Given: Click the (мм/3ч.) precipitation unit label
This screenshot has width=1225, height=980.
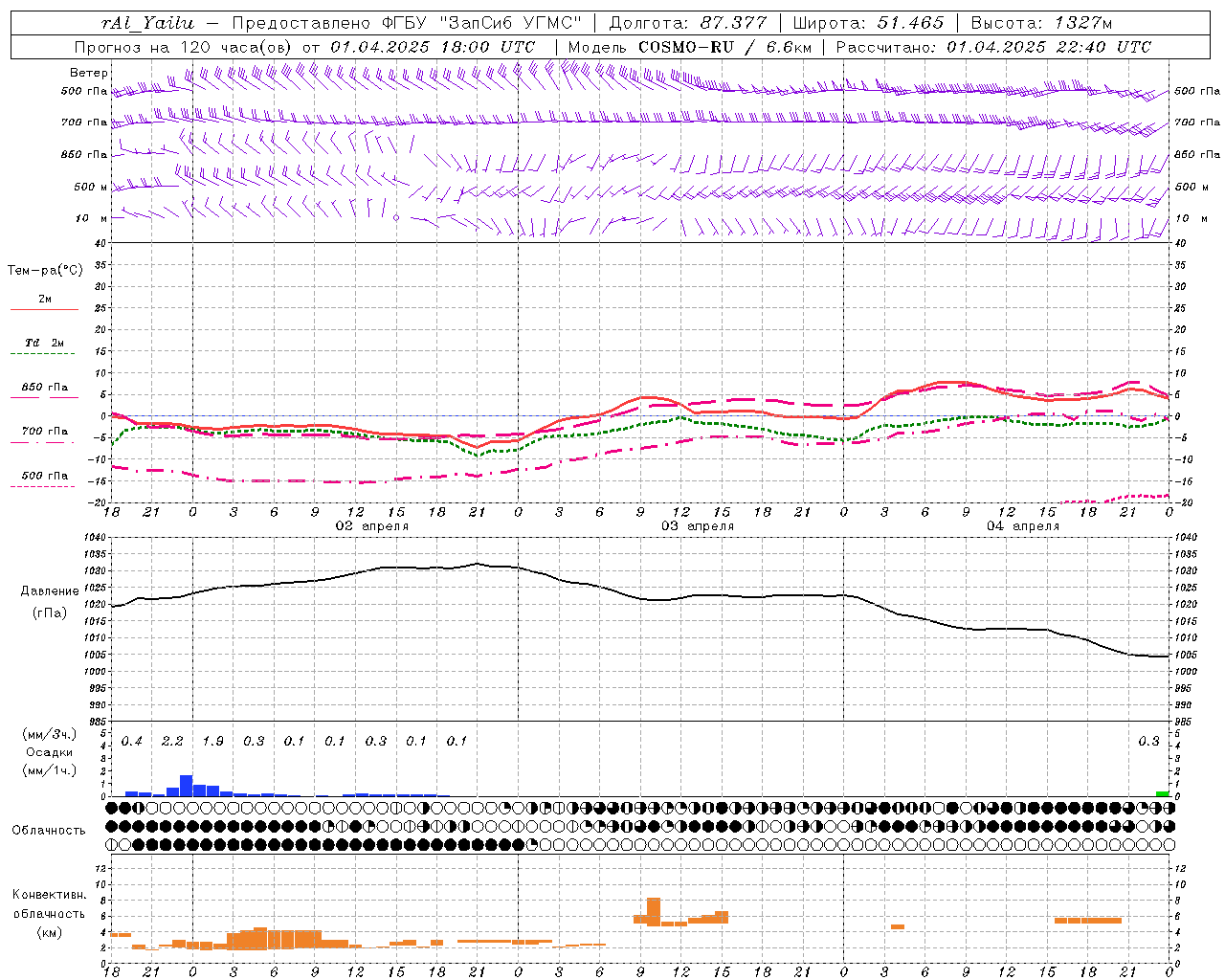Looking at the screenshot, I should [x=49, y=734].
